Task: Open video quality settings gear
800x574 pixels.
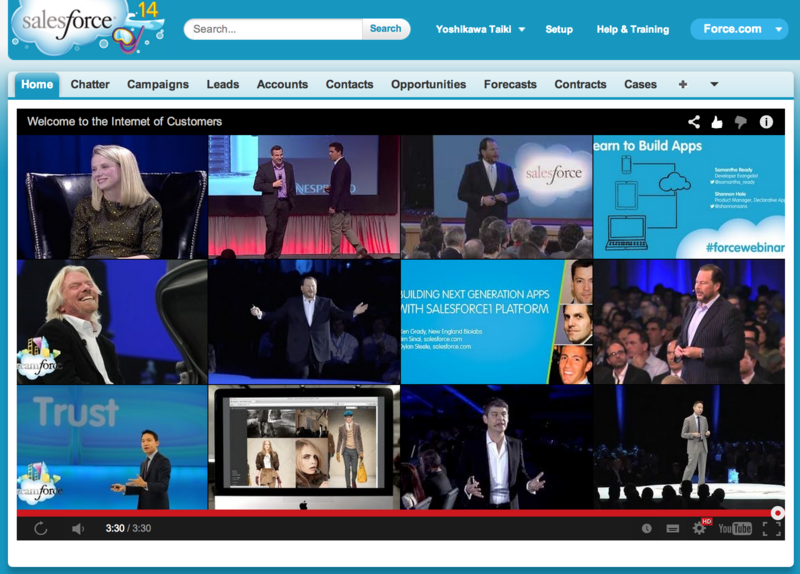Action: tap(700, 528)
